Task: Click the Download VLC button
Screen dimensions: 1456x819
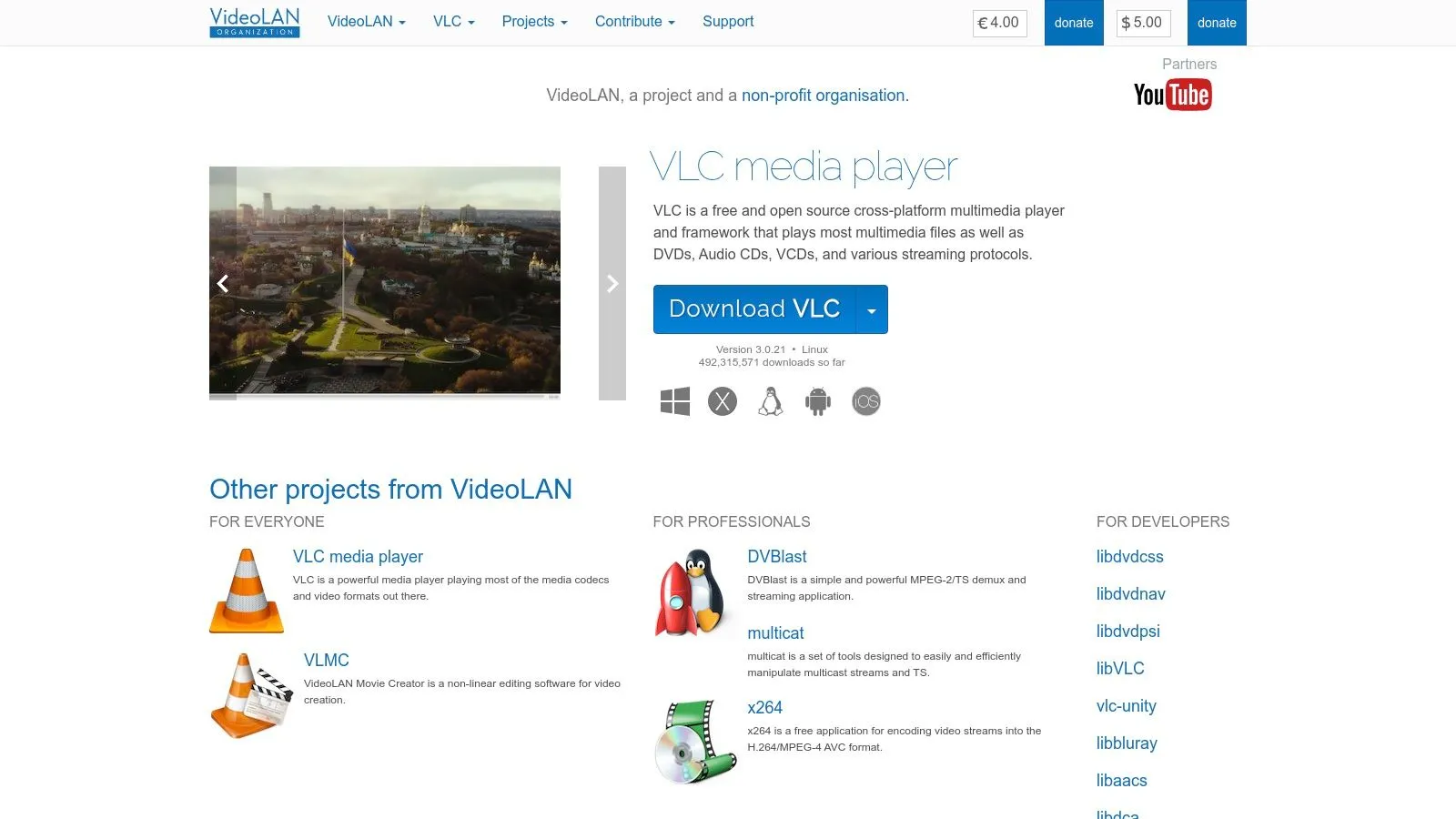Action: coord(753,309)
